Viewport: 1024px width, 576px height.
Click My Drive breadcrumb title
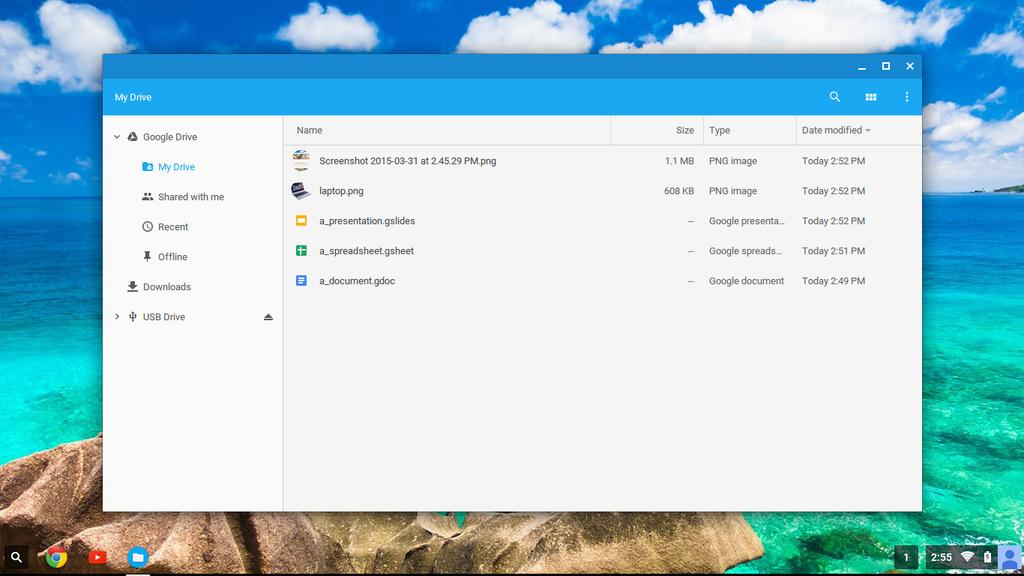click(x=133, y=97)
